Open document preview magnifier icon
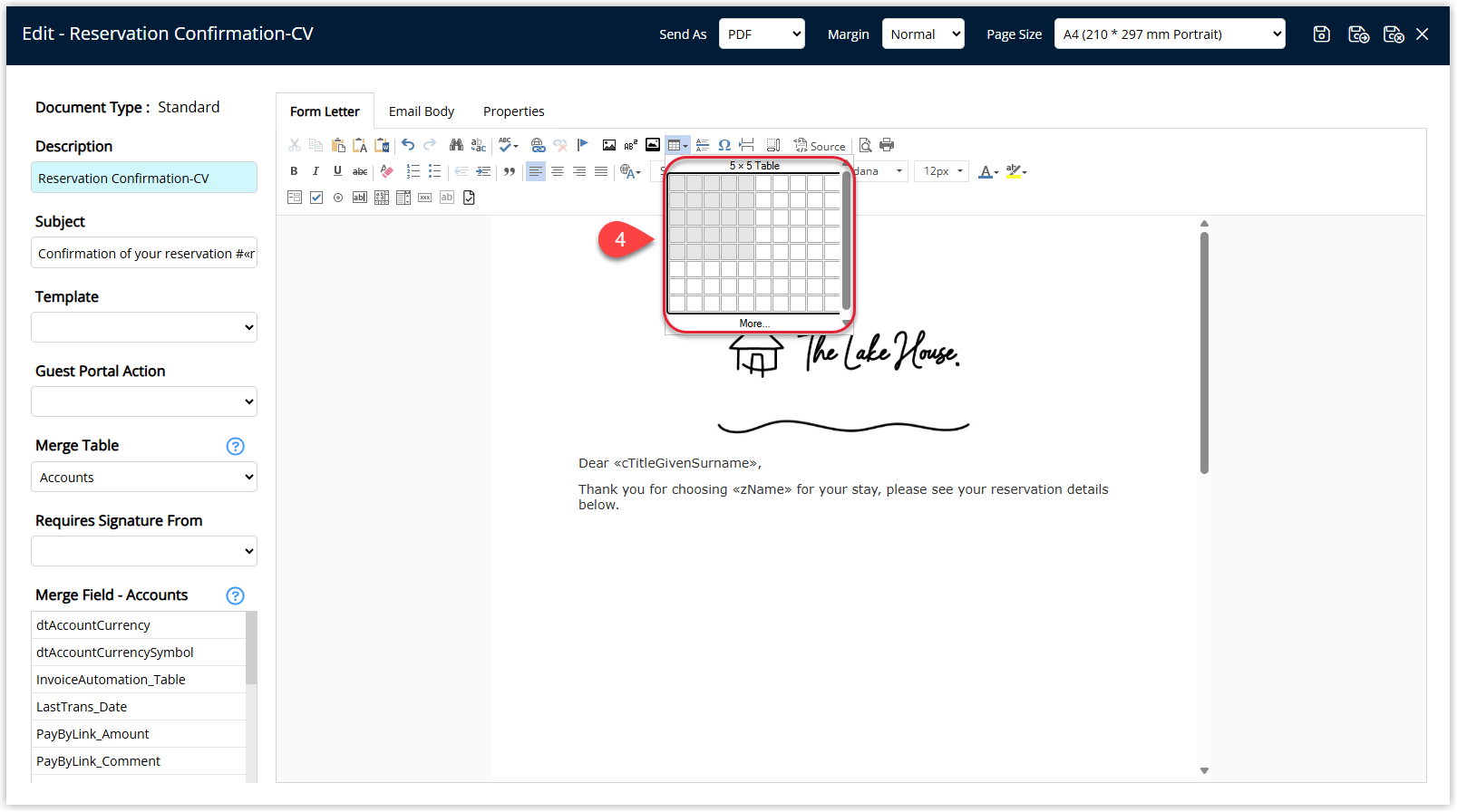Viewport: 1457px width, 812px height. tap(865, 145)
